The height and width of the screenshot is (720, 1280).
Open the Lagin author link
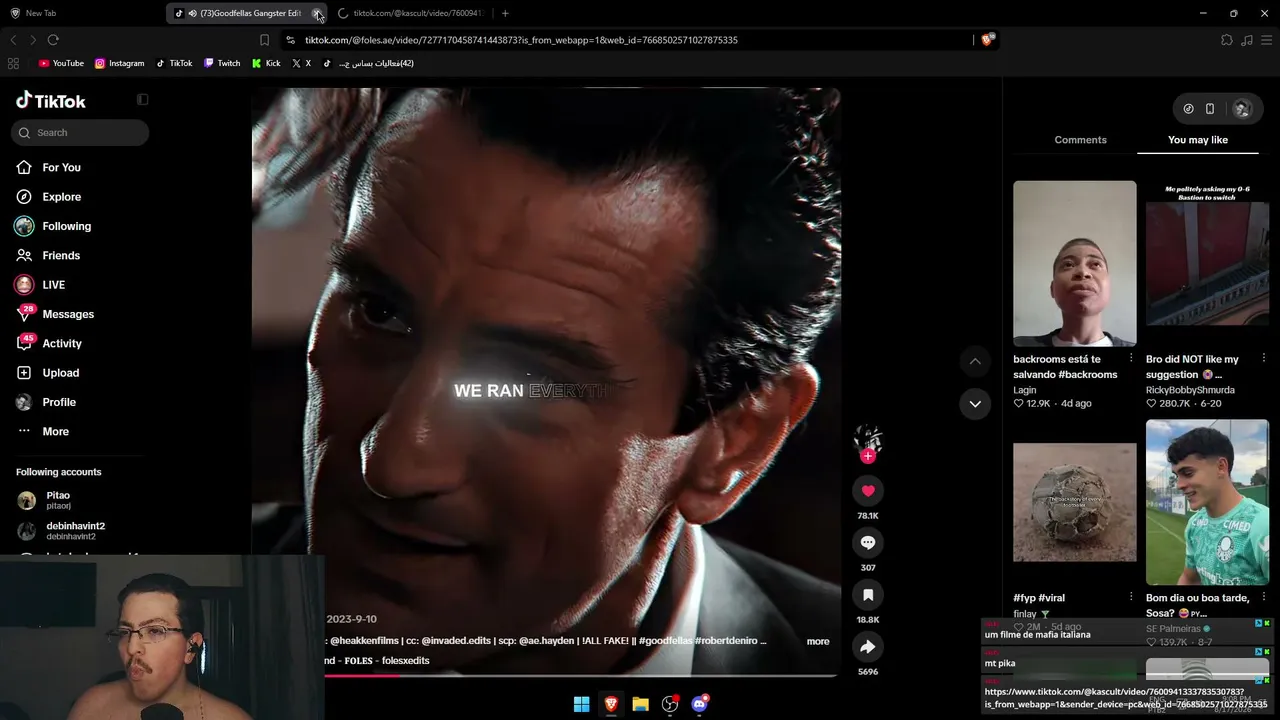[x=1025, y=390]
